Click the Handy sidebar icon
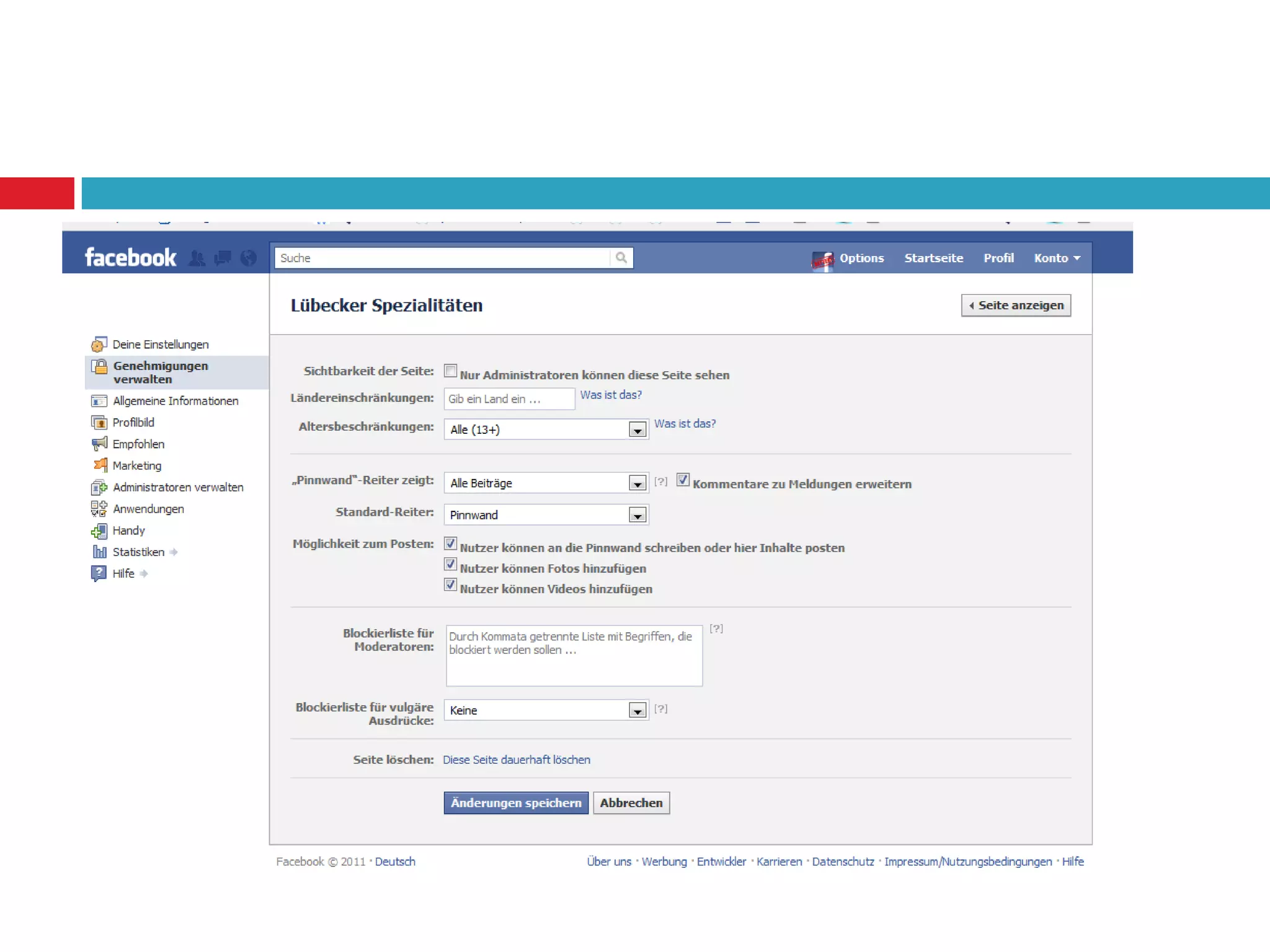Screen dimensions: 1270x952 (x=99, y=531)
